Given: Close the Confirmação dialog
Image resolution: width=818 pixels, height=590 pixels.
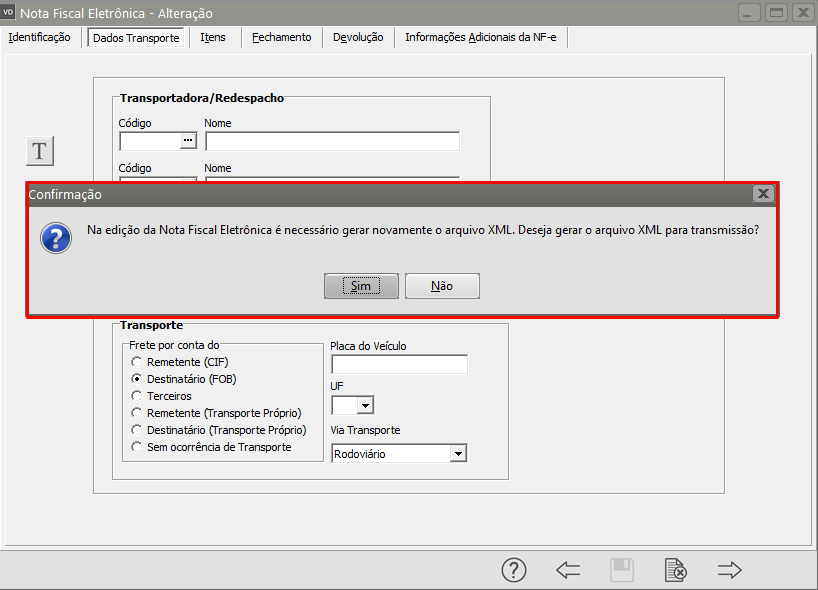Looking at the screenshot, I should 763,194.
